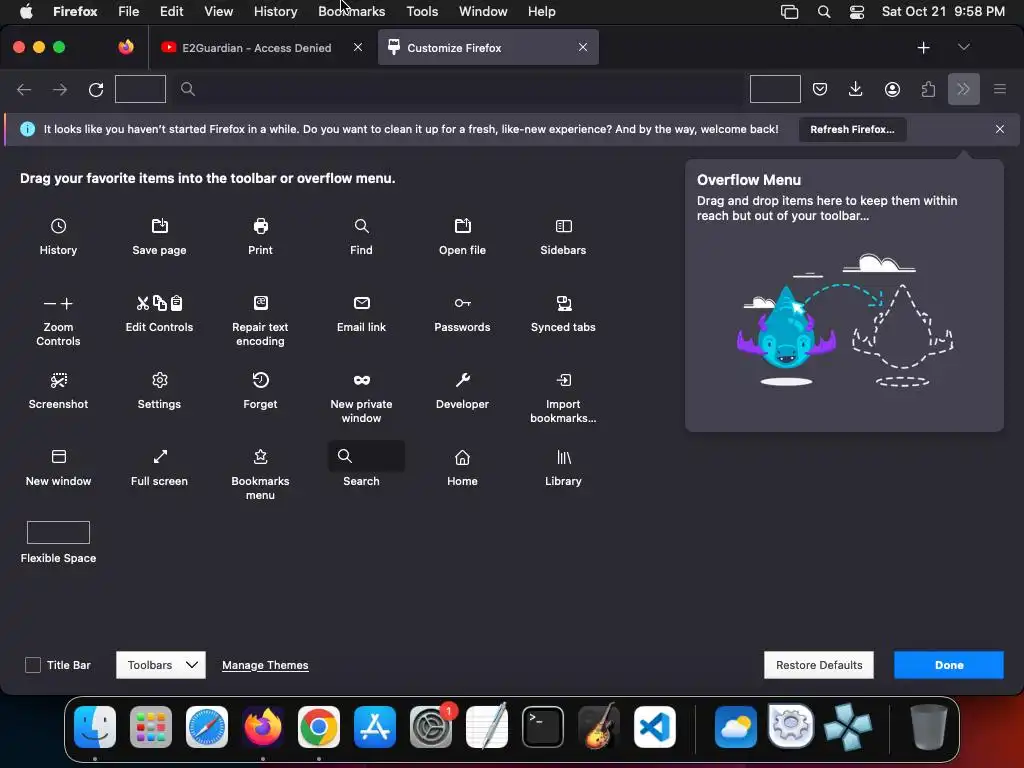Image resolution: width=1024 pixels, height=768 pixels.
Task: Select the Settings gear item in the customize grid
Action: coord(159,391)
